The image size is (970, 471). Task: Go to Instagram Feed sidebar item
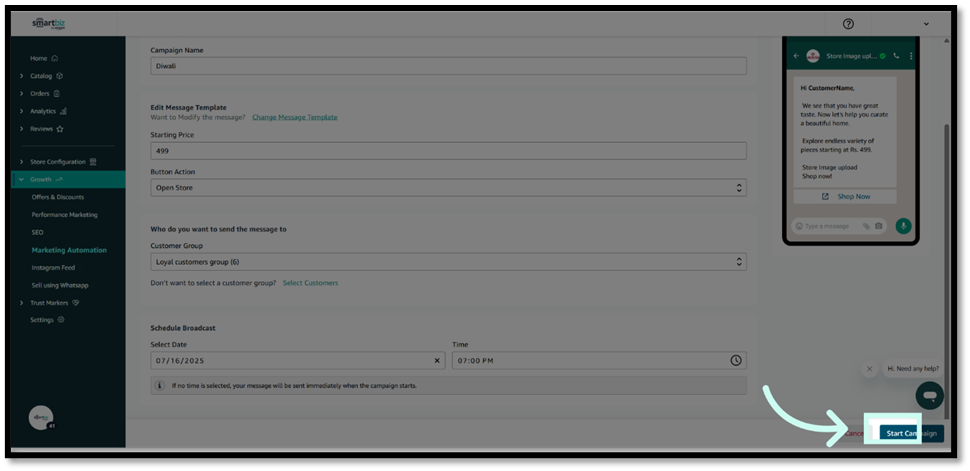pos(53,268)
